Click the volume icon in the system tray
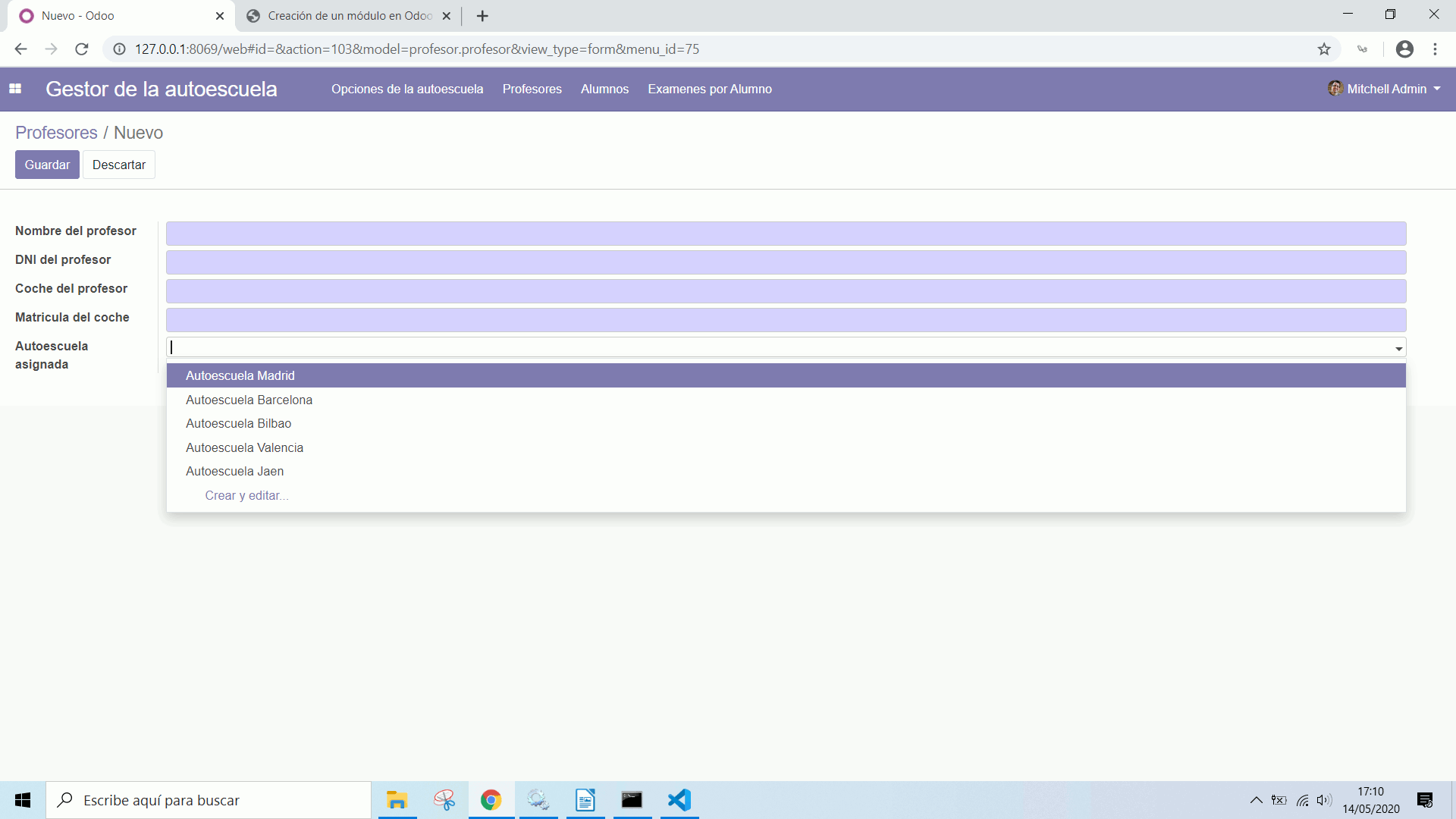 pyautogui.click(x=1325, y=800)
